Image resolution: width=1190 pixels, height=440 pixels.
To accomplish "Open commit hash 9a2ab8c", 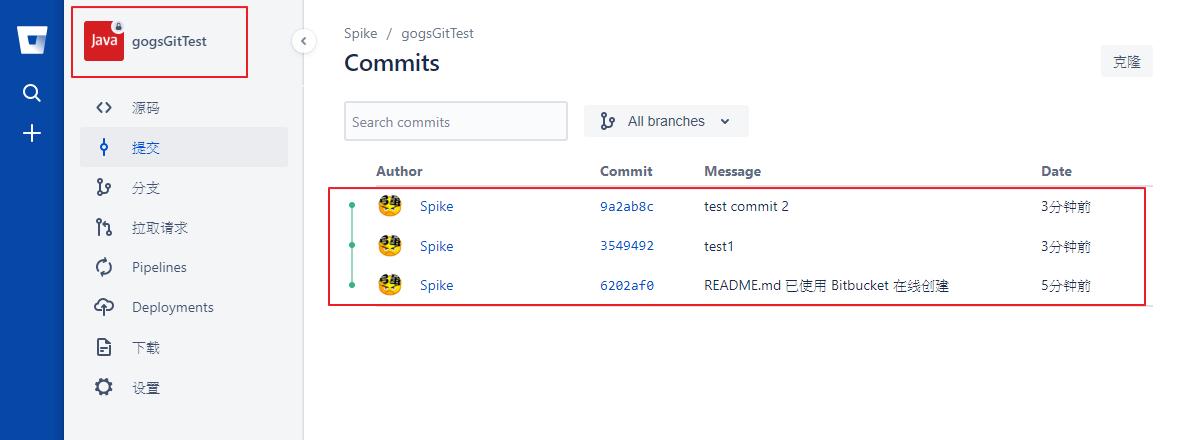I will point(626,206).
